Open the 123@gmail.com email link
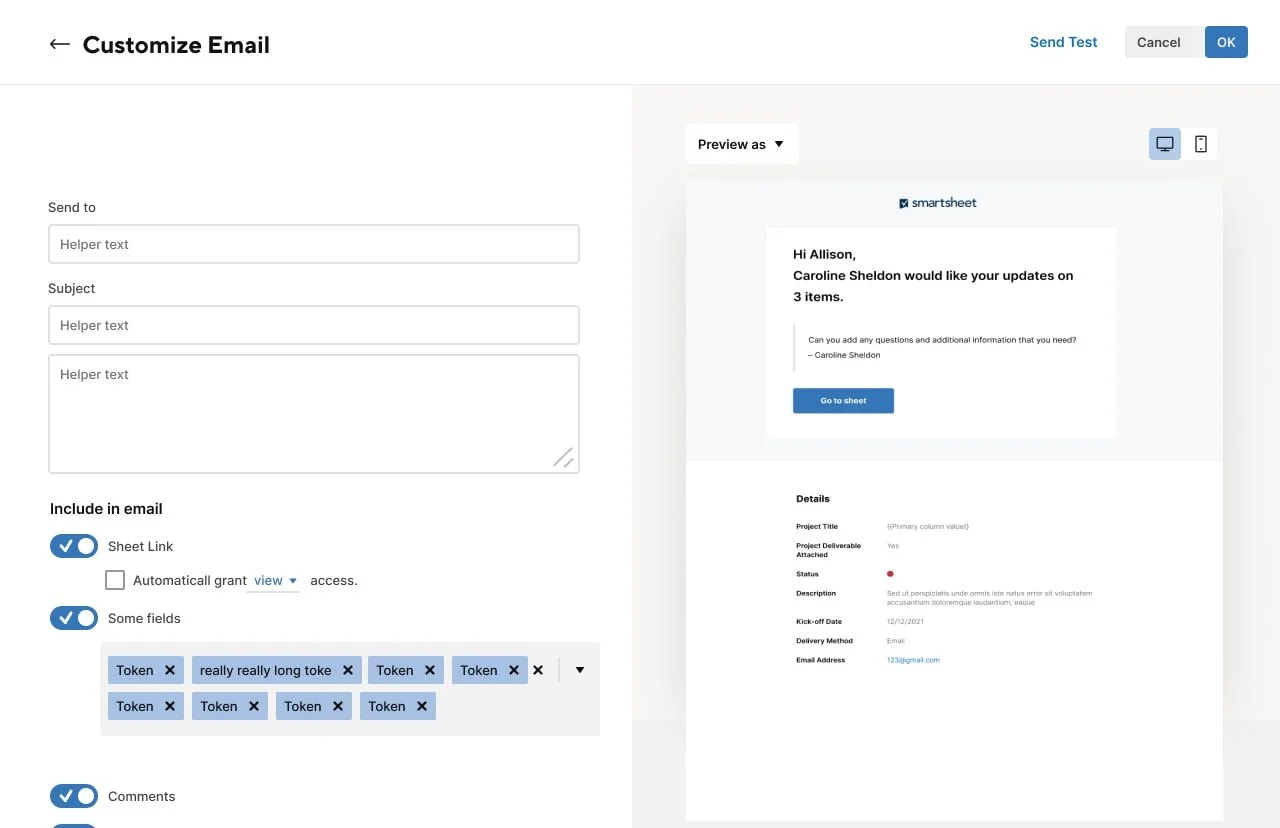This screenshot has width=1280, height=828. point(913,660)
